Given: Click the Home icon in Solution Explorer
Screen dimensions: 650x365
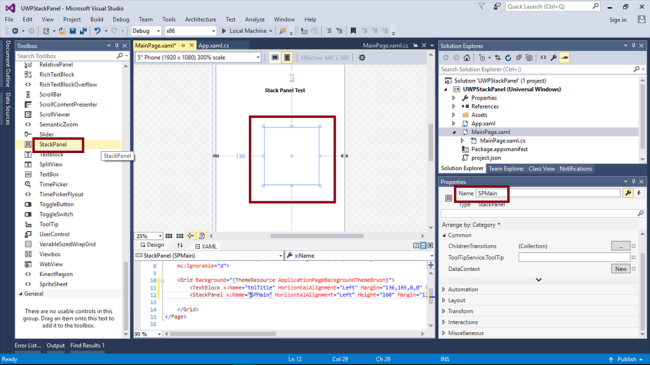Looking at the screenshot, I should 467,58.
